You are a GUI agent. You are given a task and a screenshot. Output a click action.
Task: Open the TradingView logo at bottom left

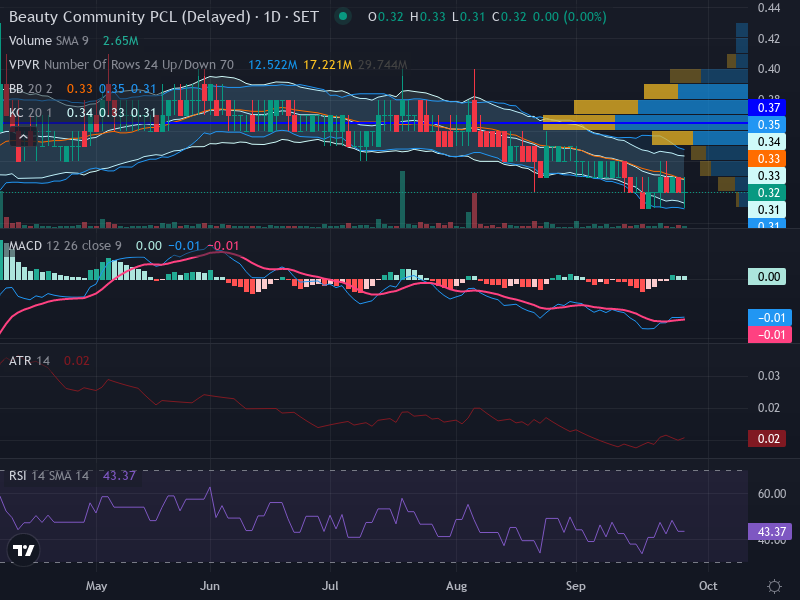pos(23,550)
